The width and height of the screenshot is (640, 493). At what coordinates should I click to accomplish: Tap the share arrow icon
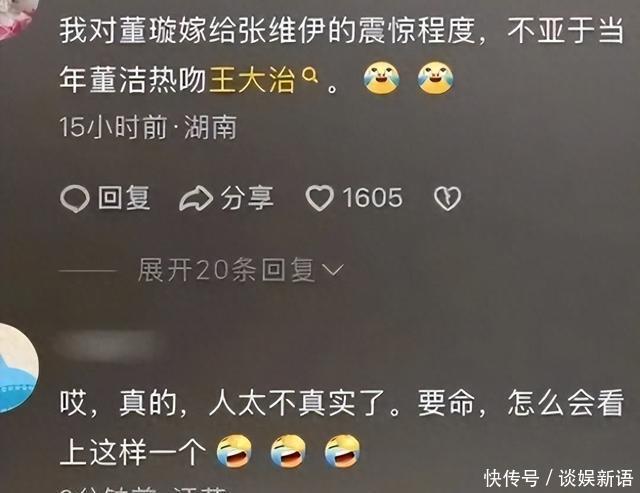[196, 199]
